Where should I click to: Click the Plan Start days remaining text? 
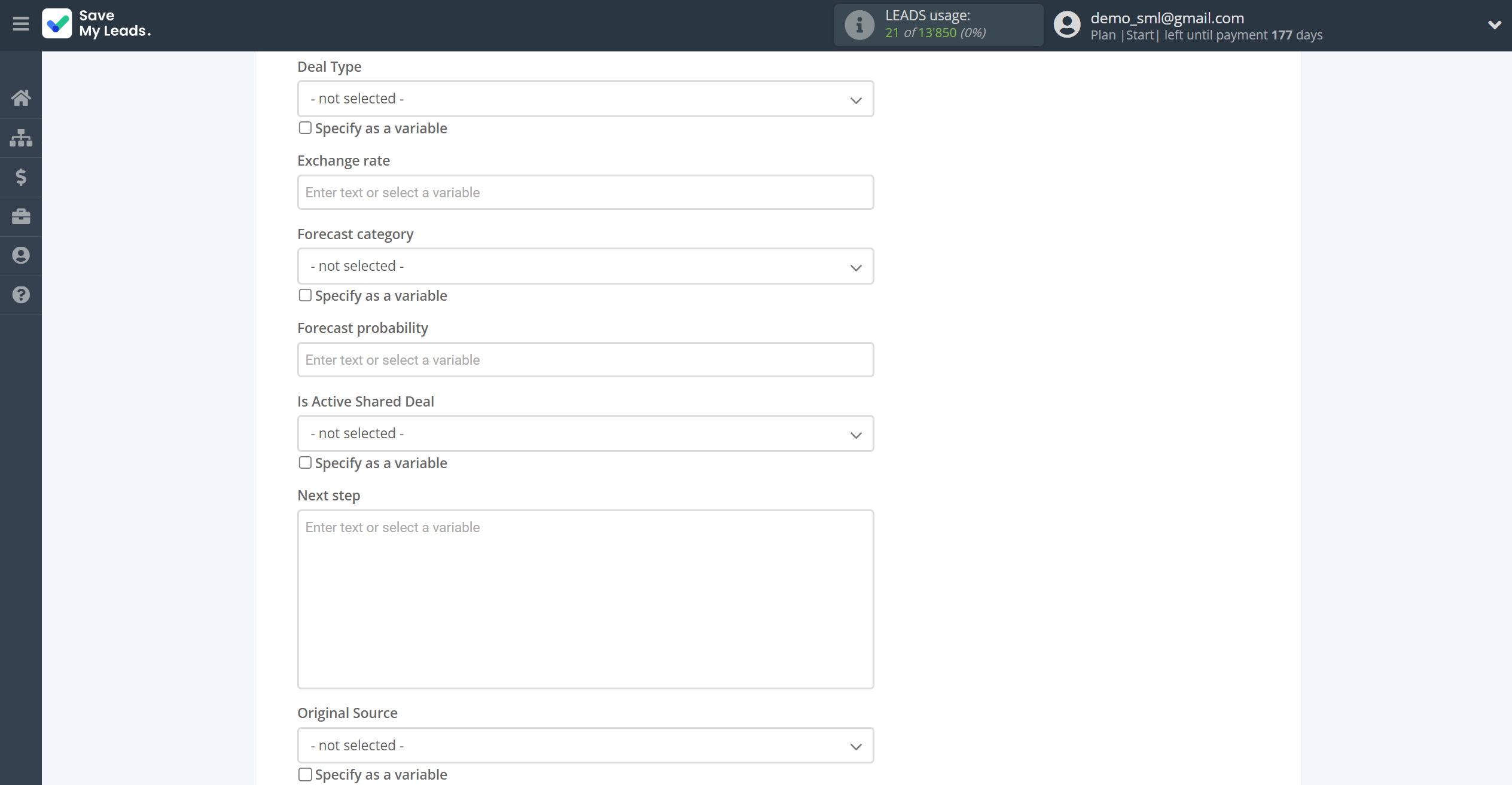(1206, 35)
